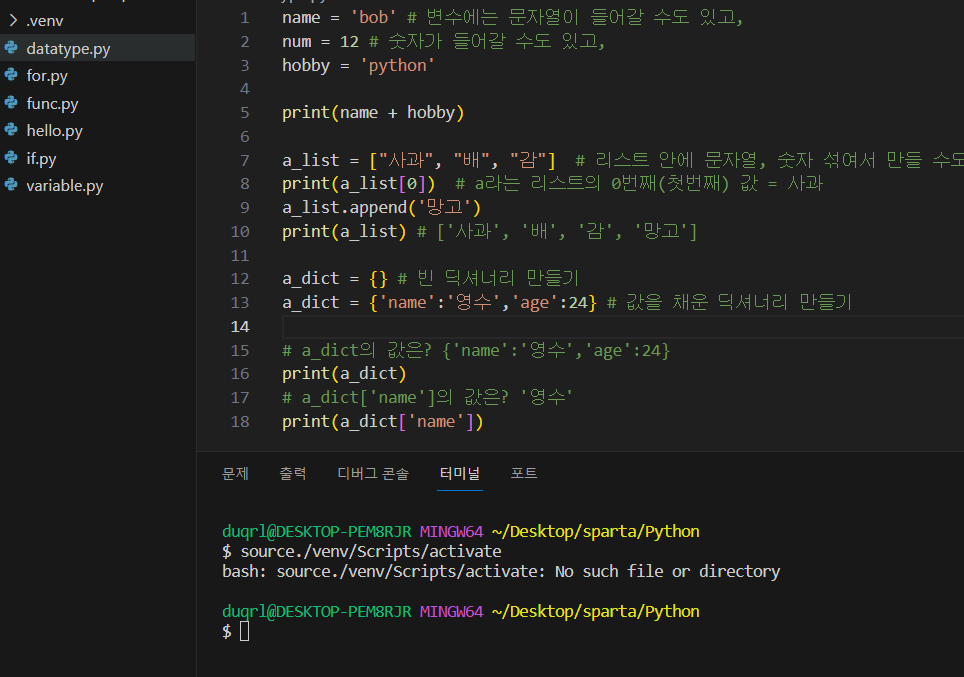964x677 pixels.
Task: Expand the .venv folder chevron
Action: [x=14, y=20]
